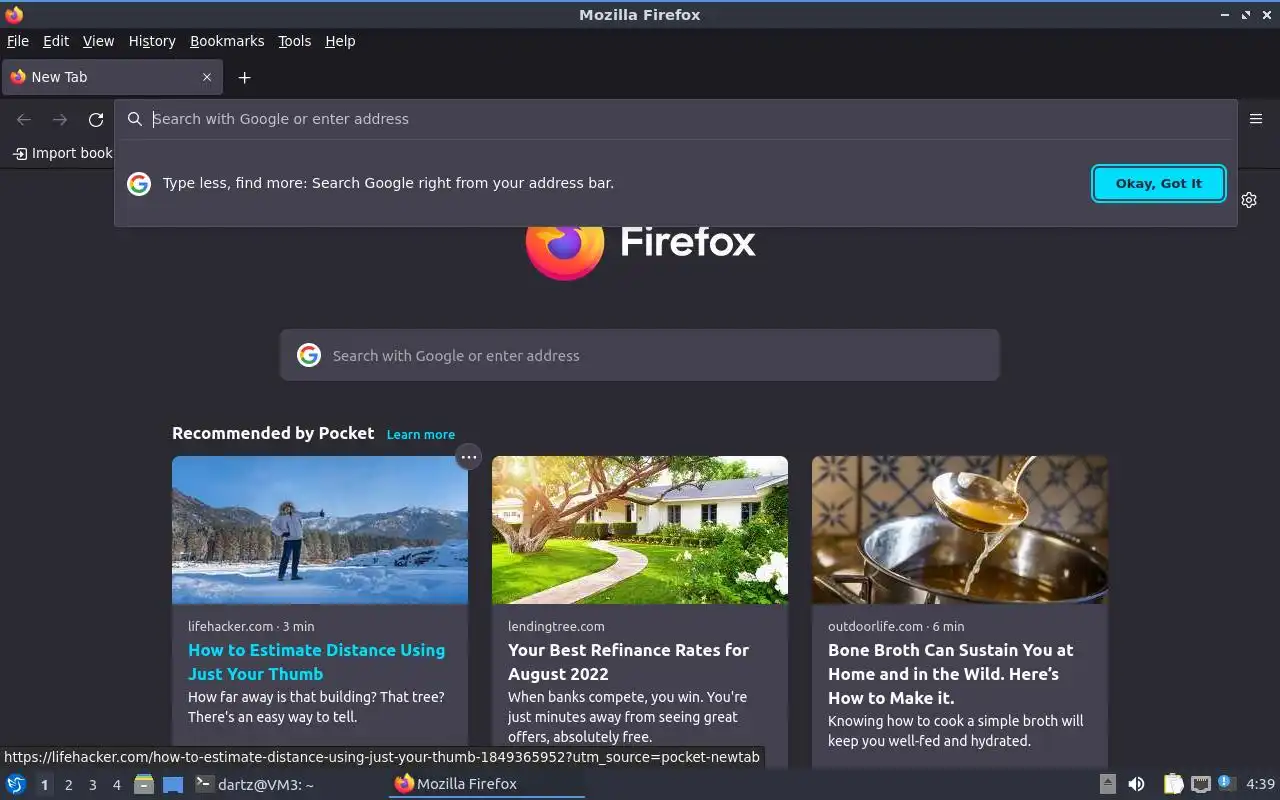Click the Google icon in the tip banner
The width and height of the screenshot is (1280, 800).
pos(139,183)
